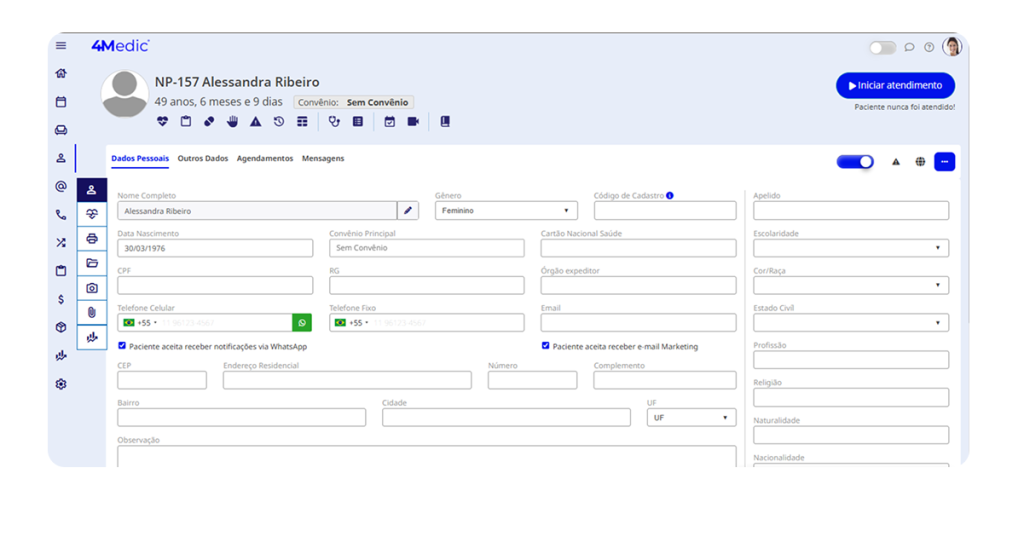Viewport: 1024px width, 537px height.
Task: Click the green WhatsApp button
Action: coord(302,323)
